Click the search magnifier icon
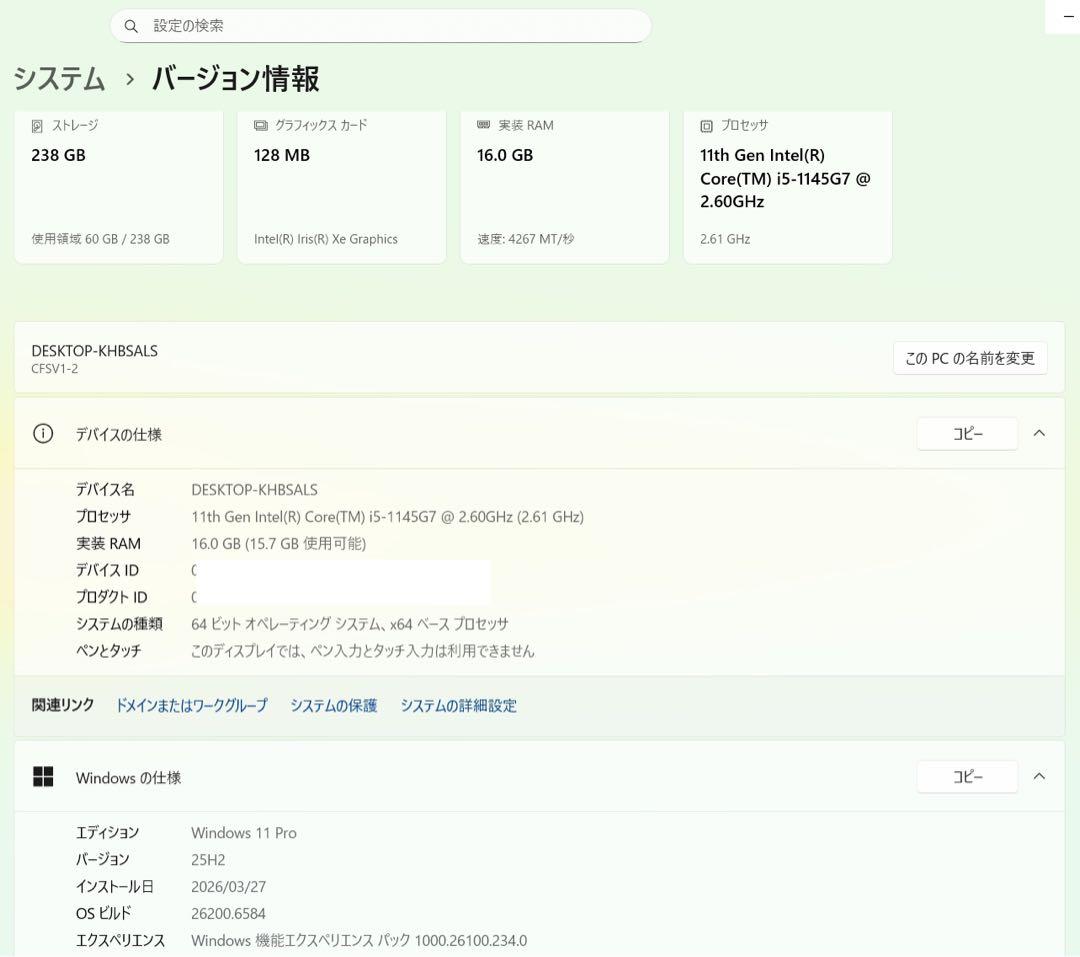This screenshot has height=957, width=1080. pos(131,26)
